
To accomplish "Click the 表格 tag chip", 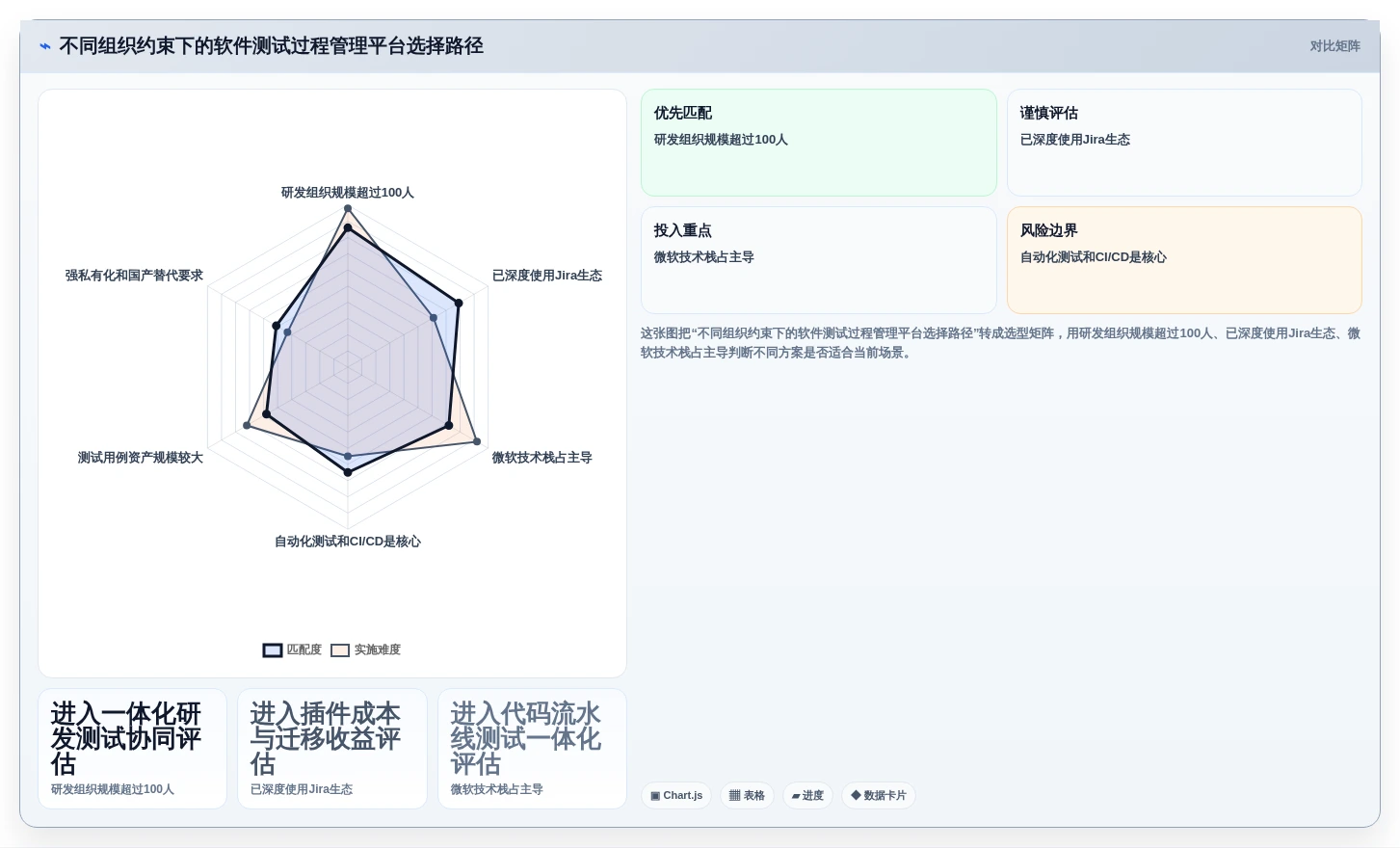I will click(747, 795).
